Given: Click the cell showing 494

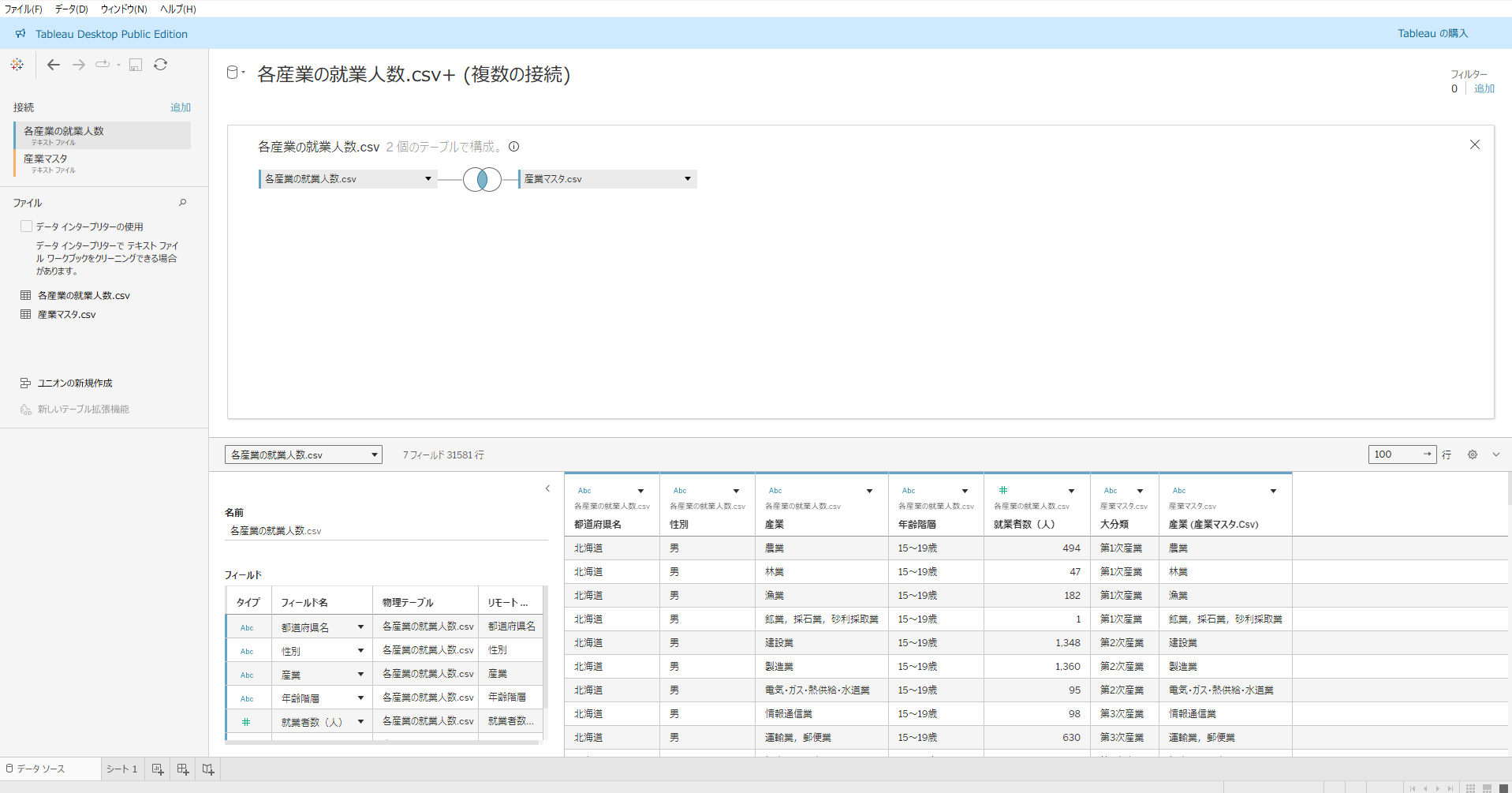Looking at the screenshot, I should [x=1036, y=548].
